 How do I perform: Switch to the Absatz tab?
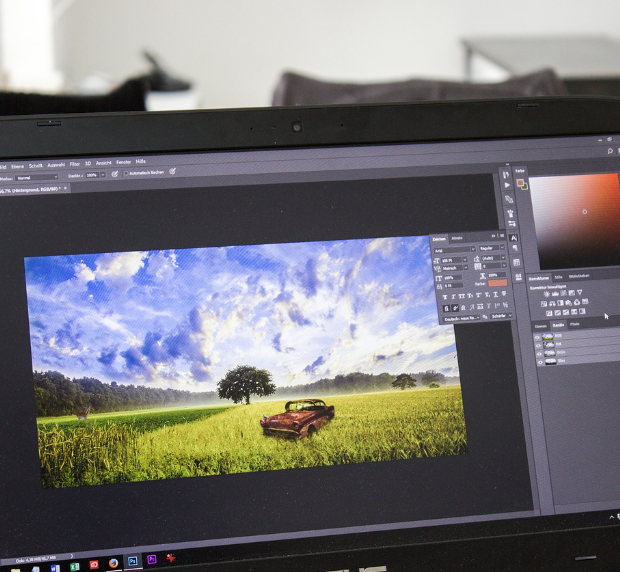point(457,237)
